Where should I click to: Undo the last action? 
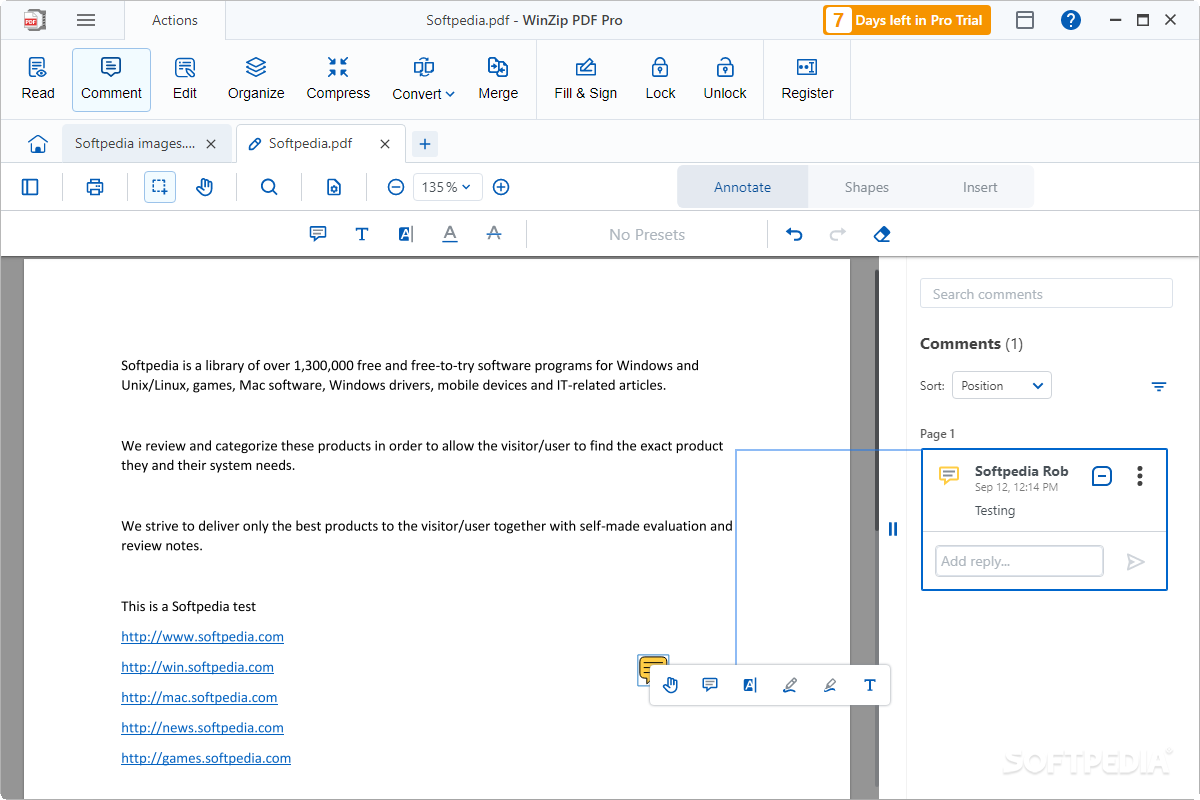pyautogui.click(x=794, y=234)
